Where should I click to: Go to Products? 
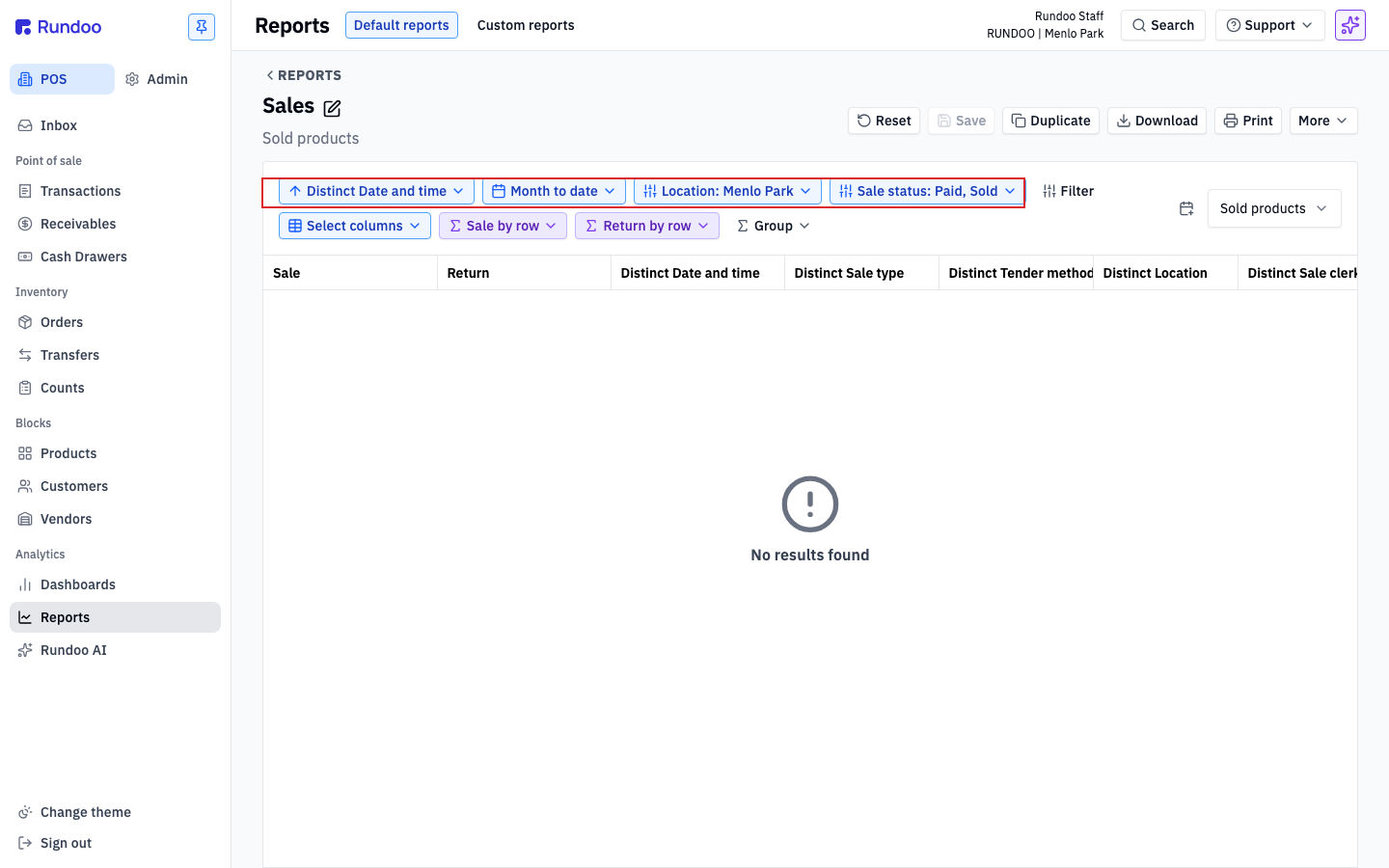pos(115,453)
